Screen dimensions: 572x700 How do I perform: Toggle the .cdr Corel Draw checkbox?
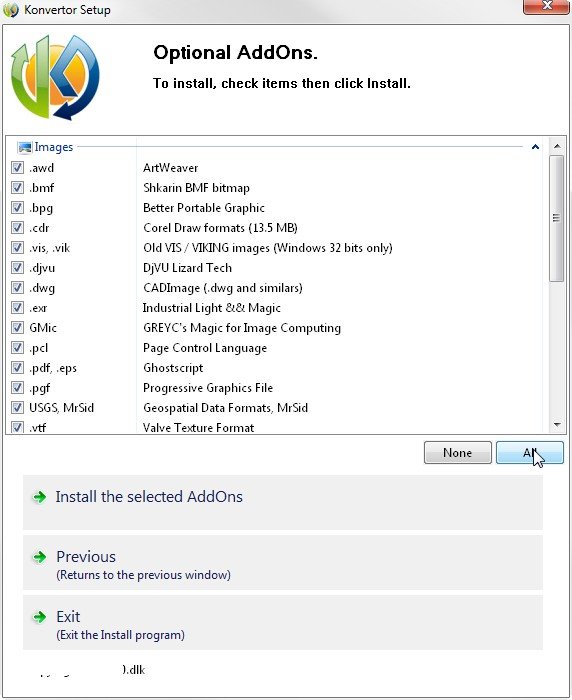coord(17,227)
